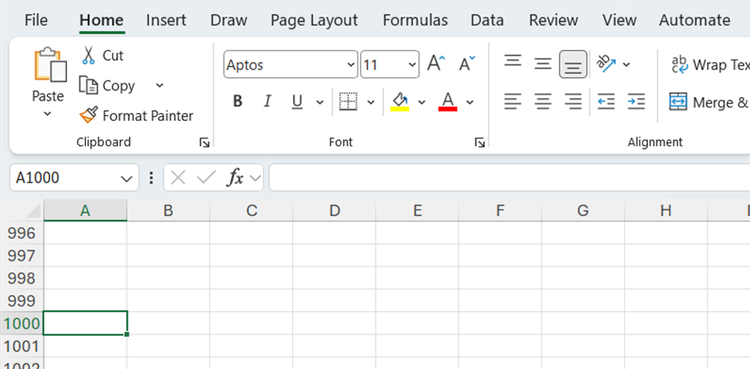This screenshot has height=369, width=750.
Task: Select row 1000 header
Action: click(x=22, y=324)
